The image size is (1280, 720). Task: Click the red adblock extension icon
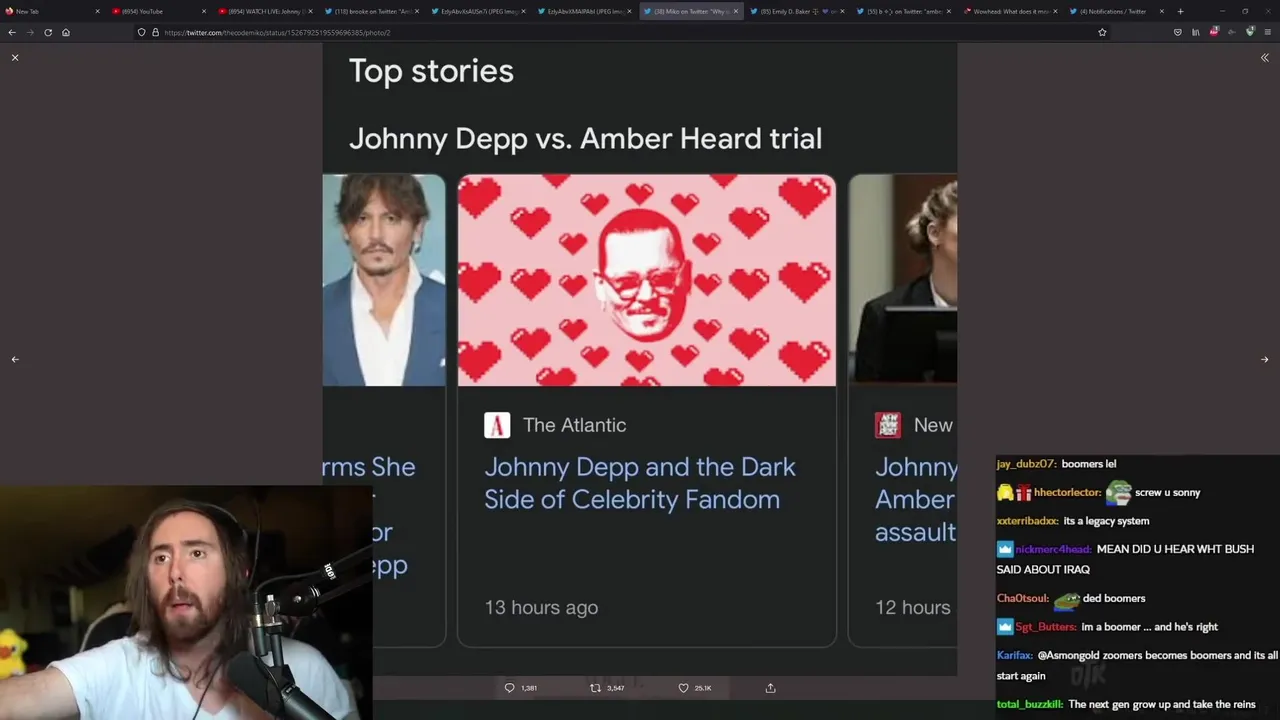click(x=1214, y=32)
